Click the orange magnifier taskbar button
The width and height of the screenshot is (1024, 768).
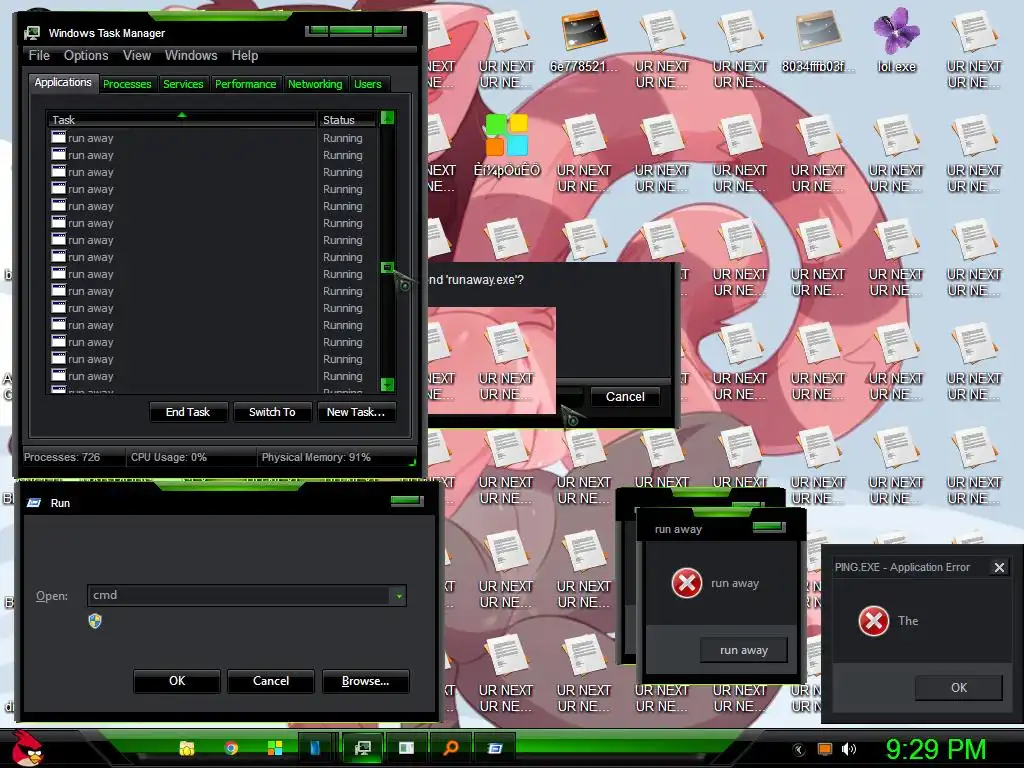point(451,748)
